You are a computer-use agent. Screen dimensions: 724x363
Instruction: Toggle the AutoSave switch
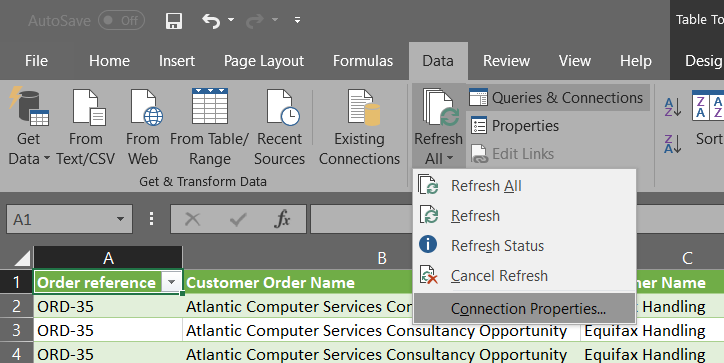121,20
